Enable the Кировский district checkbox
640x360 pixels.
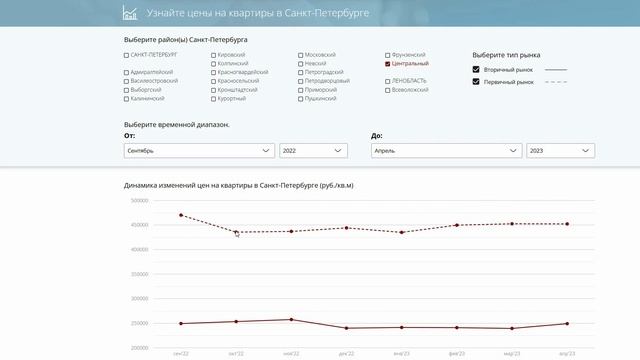point(213,55)
